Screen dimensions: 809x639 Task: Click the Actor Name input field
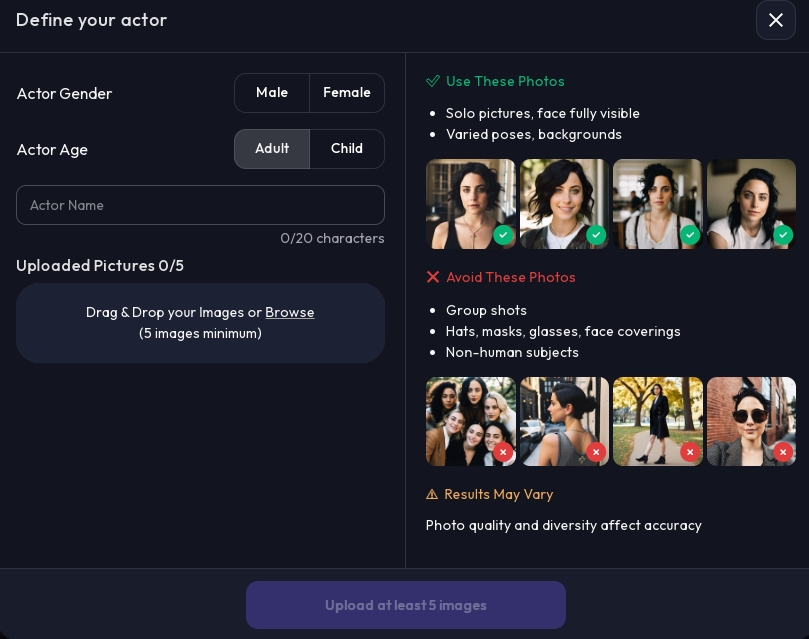click(x=200, y=205)
